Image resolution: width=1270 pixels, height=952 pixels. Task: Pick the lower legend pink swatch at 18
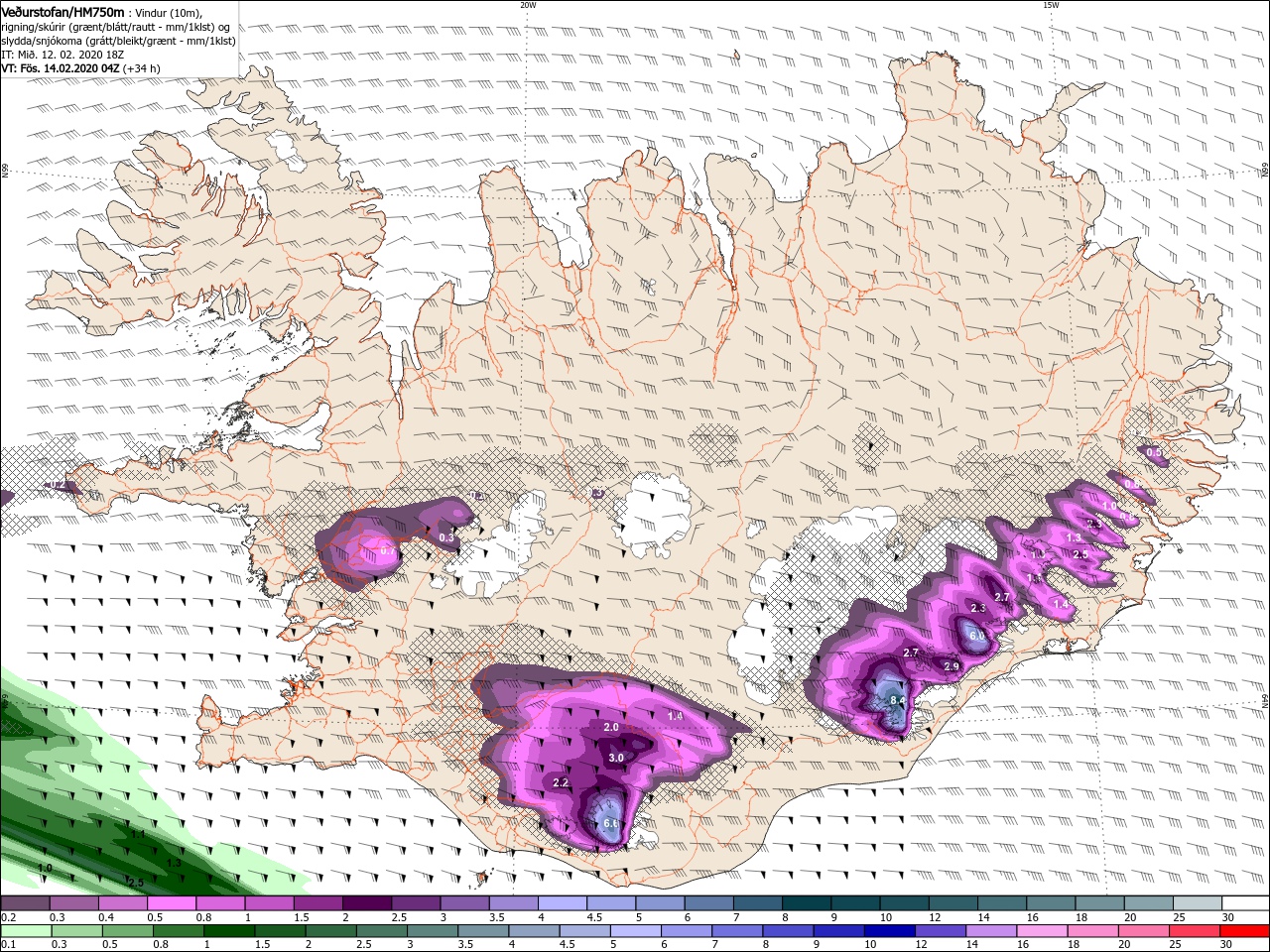1092,931
